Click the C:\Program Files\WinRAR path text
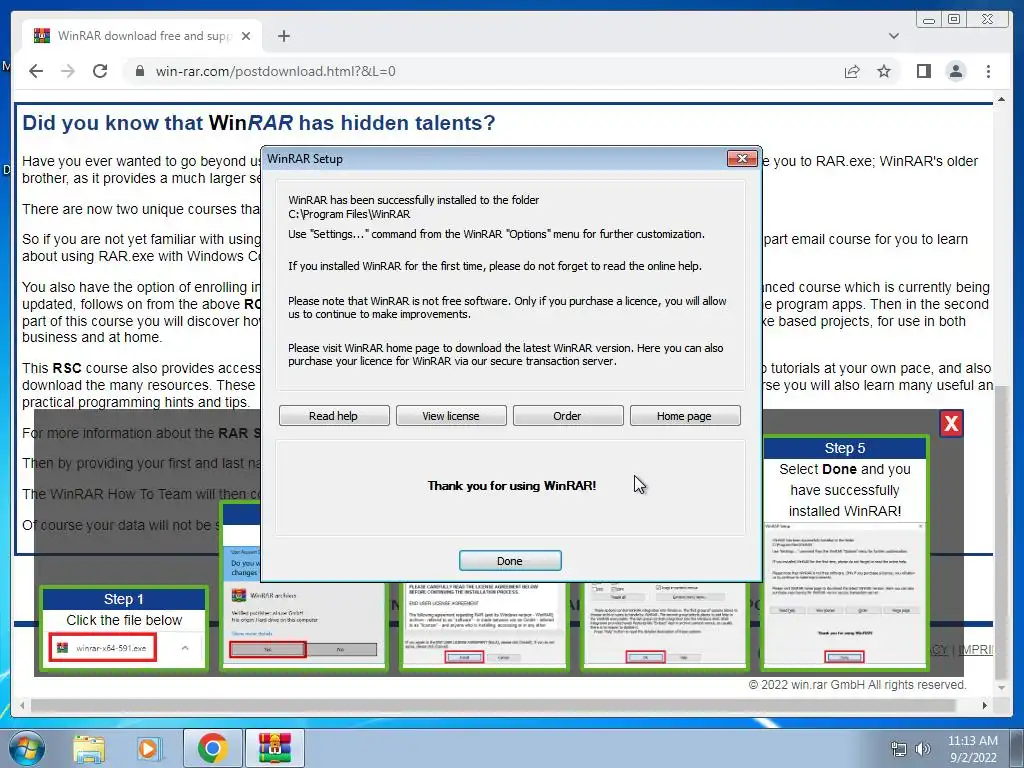This screenshot has height=768, width=1024. pyautogui.click(x=349, y=214)
